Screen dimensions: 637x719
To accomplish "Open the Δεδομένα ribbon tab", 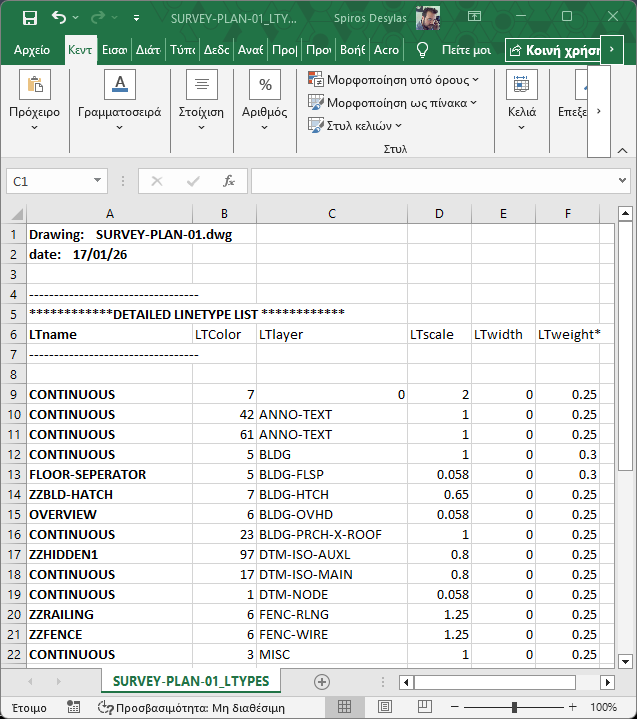I will point(216,50).
